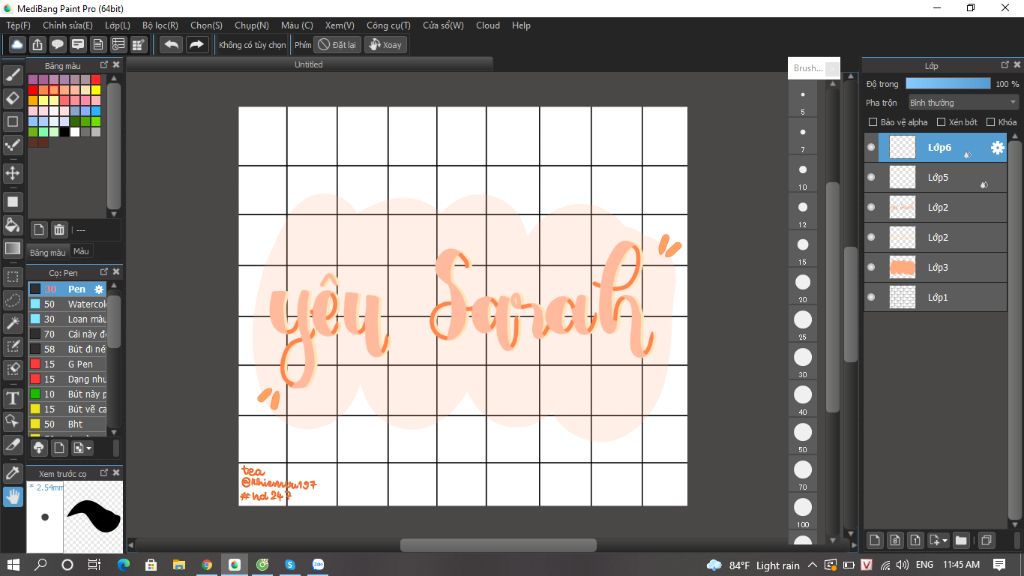The image size is (1024, 576).
Task: Click the Lớp1 layer thumbnail
Action: pos(903,297)
